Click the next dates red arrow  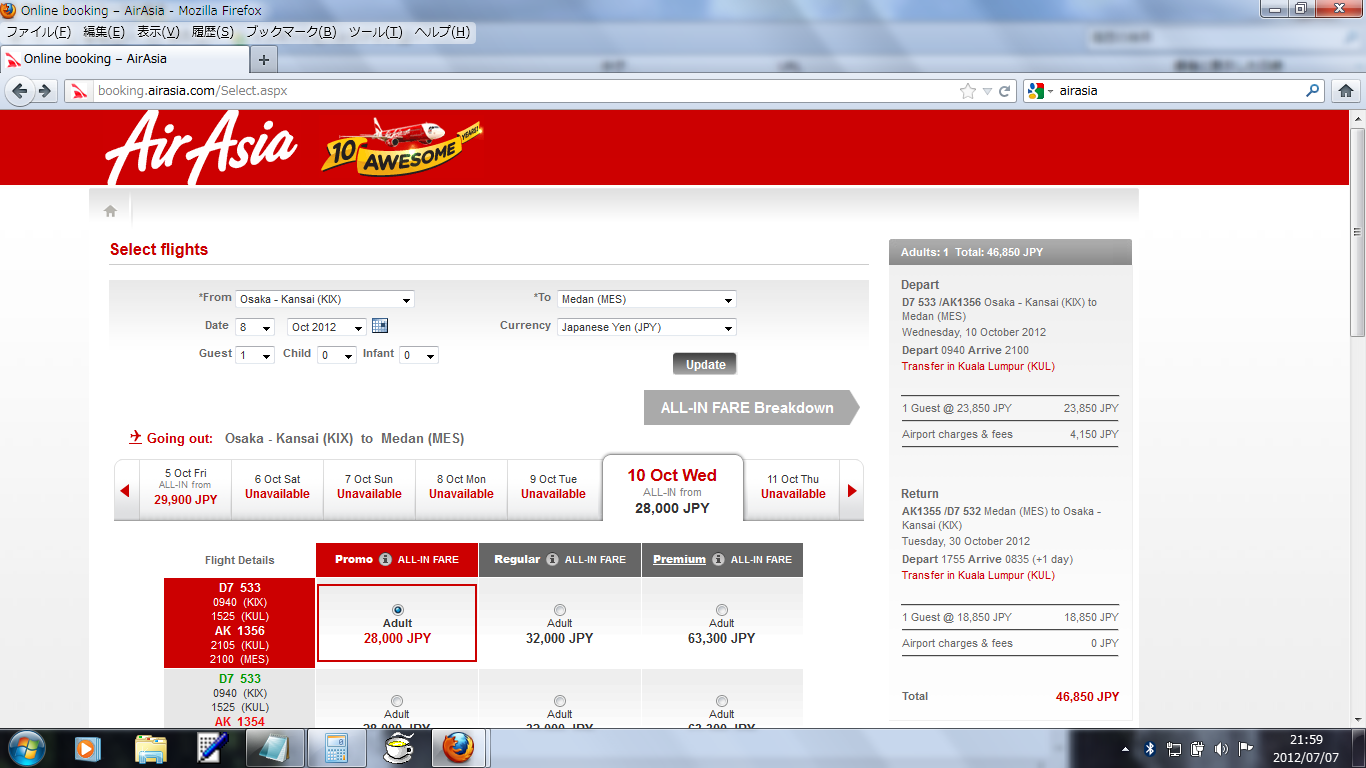click(x=852, y=490)
